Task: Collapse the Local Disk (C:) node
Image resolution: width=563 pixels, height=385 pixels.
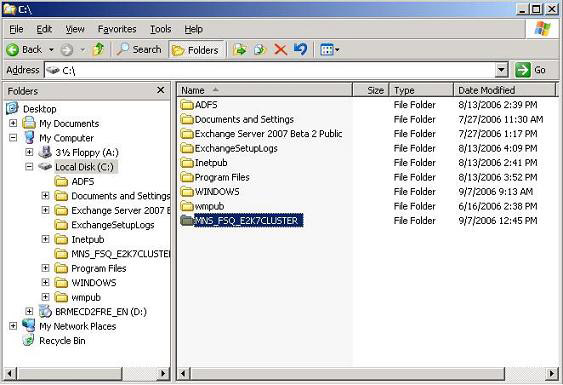Action: coord(29,167)
